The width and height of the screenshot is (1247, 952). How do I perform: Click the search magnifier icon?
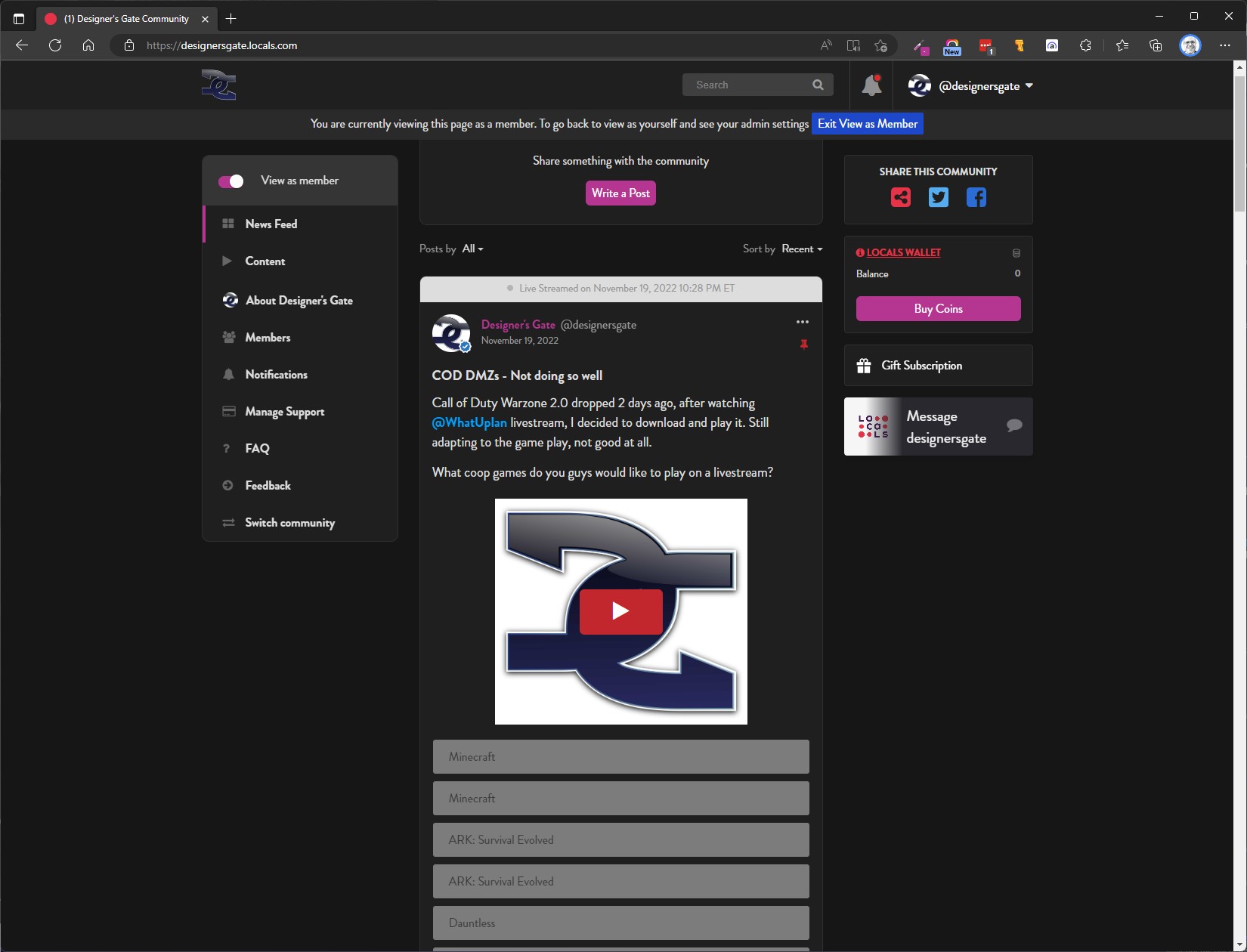click(x=818, y=85)
